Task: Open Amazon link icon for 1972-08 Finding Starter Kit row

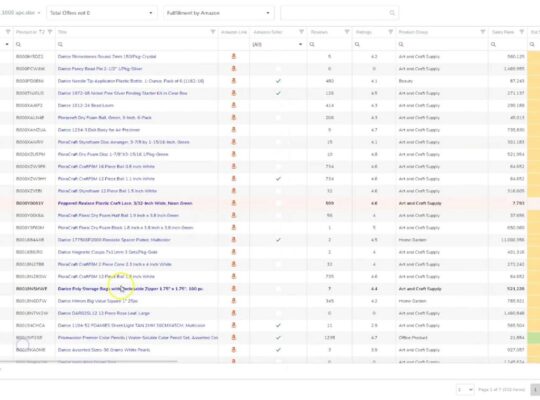Action: coord(234,93)
